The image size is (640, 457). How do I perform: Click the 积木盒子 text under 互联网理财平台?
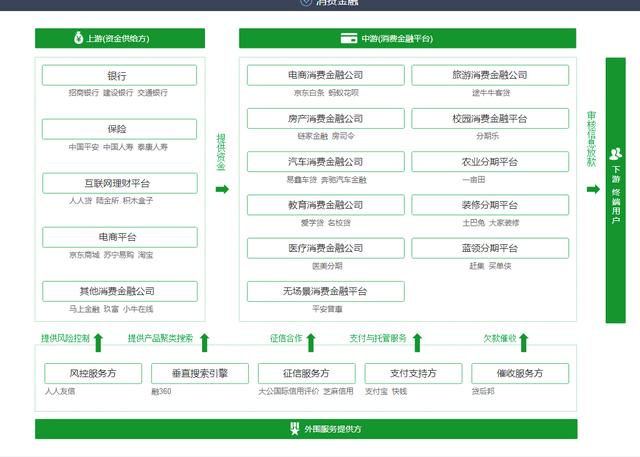(x=138, y=201)
